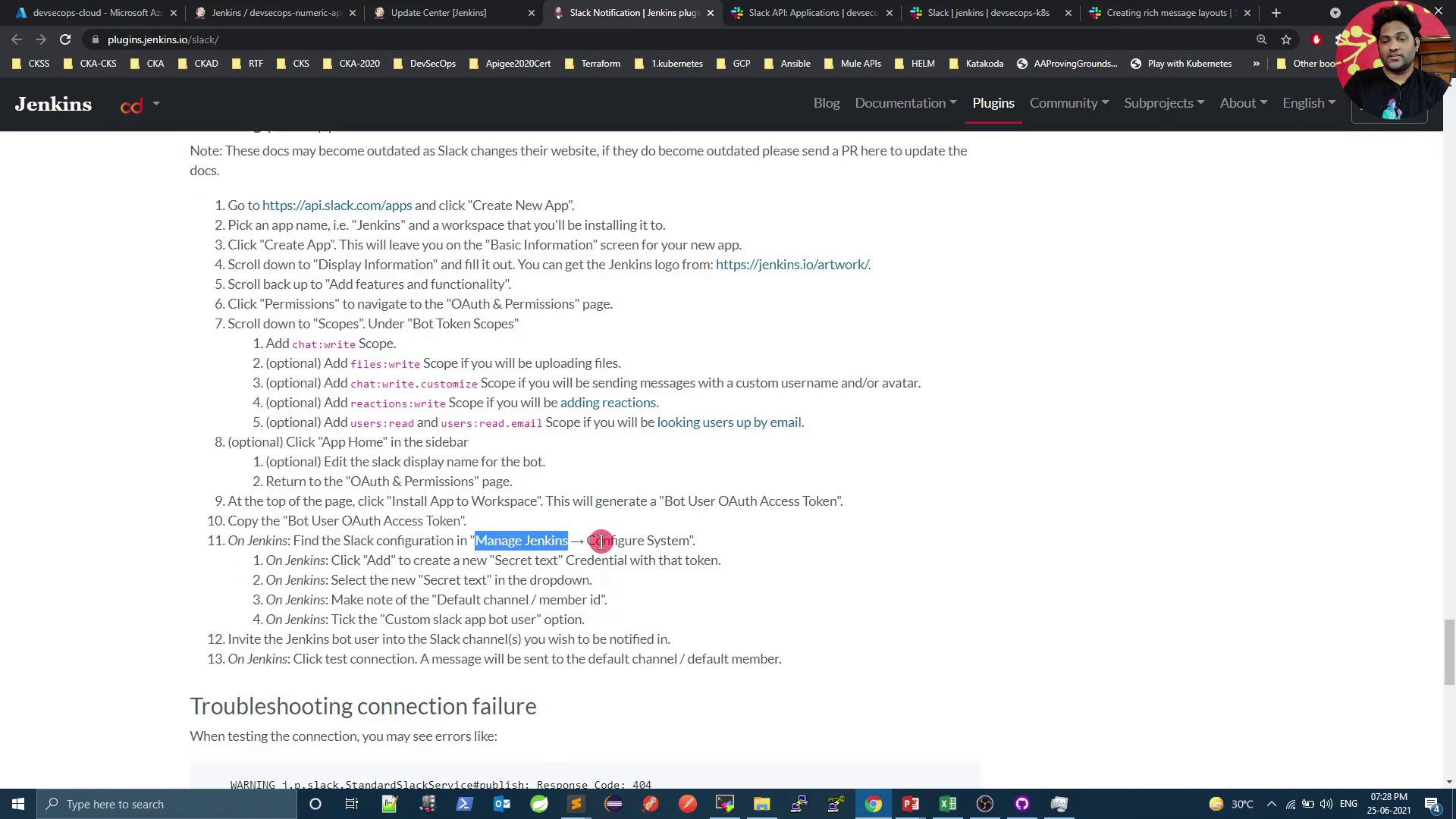Open new browser tab with plus icon

(x=1276, y=13)
